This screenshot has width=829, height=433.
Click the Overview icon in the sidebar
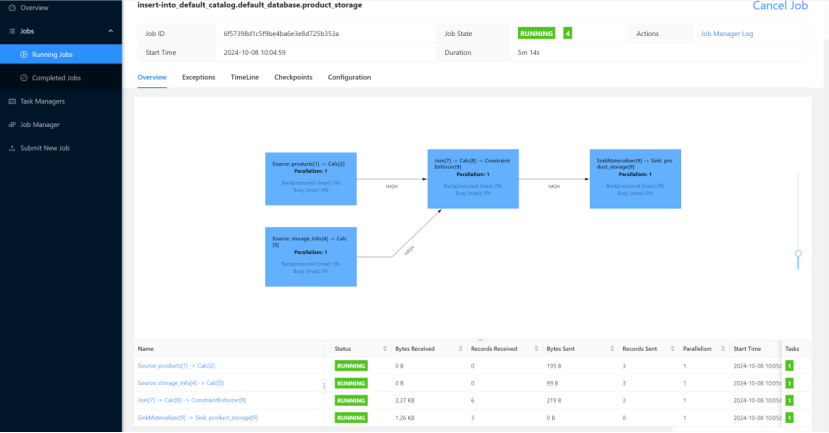click(x=10, y=6)
